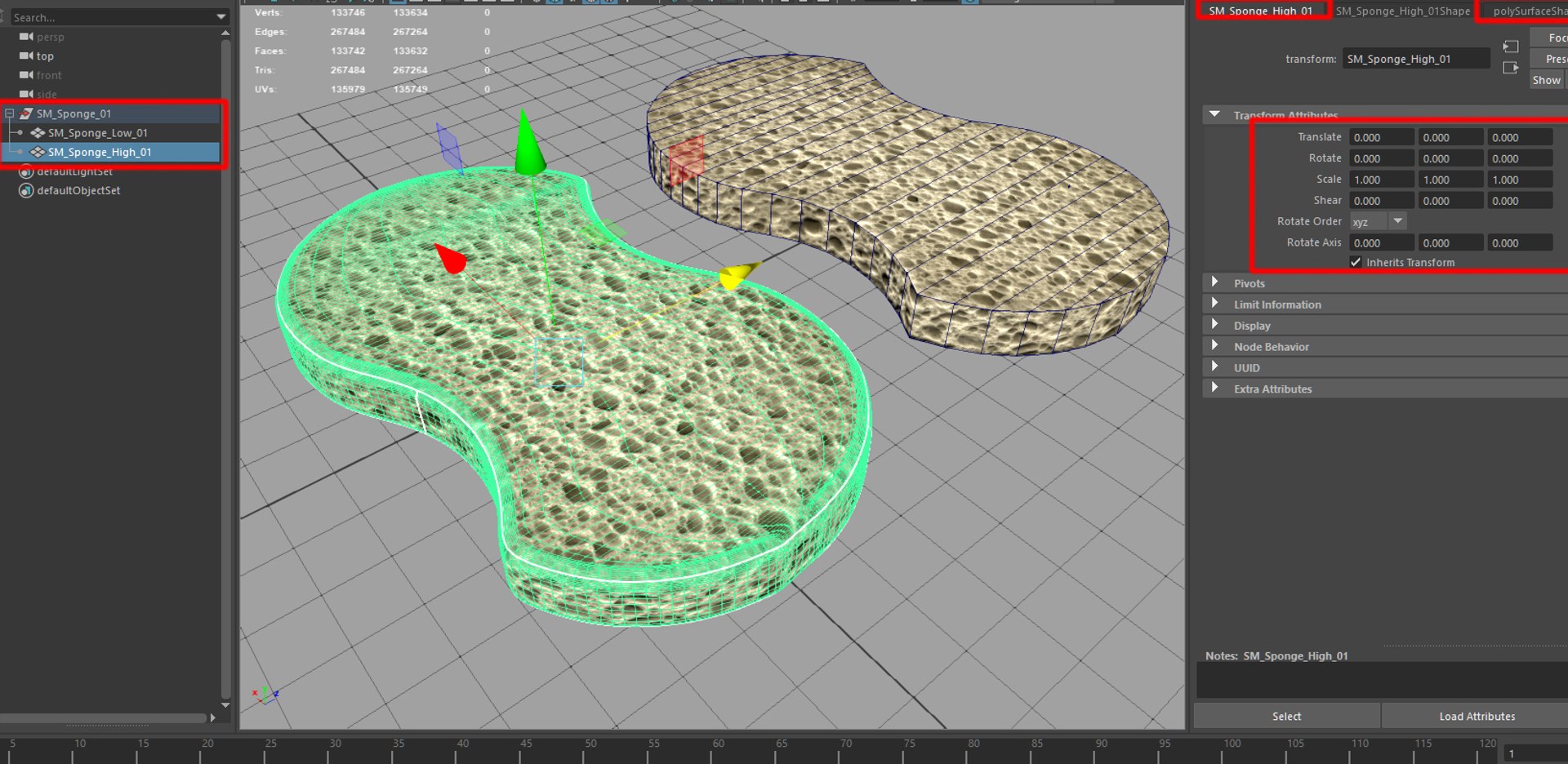Click the front camera icon in outliner
Viewport: 1568px width, 764px height.
tap(26, 75)
